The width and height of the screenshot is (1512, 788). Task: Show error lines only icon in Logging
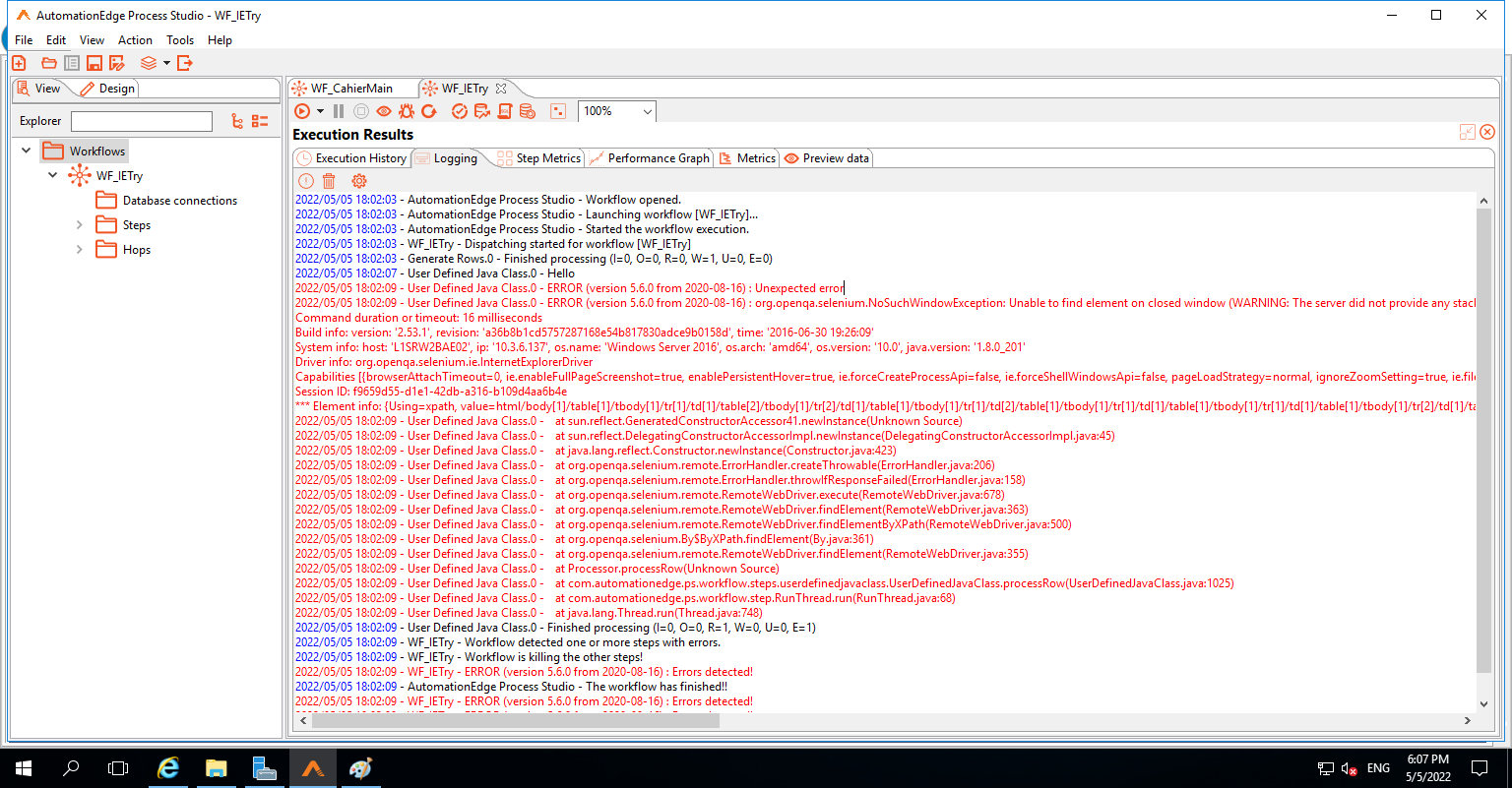(x=306, y=181)
